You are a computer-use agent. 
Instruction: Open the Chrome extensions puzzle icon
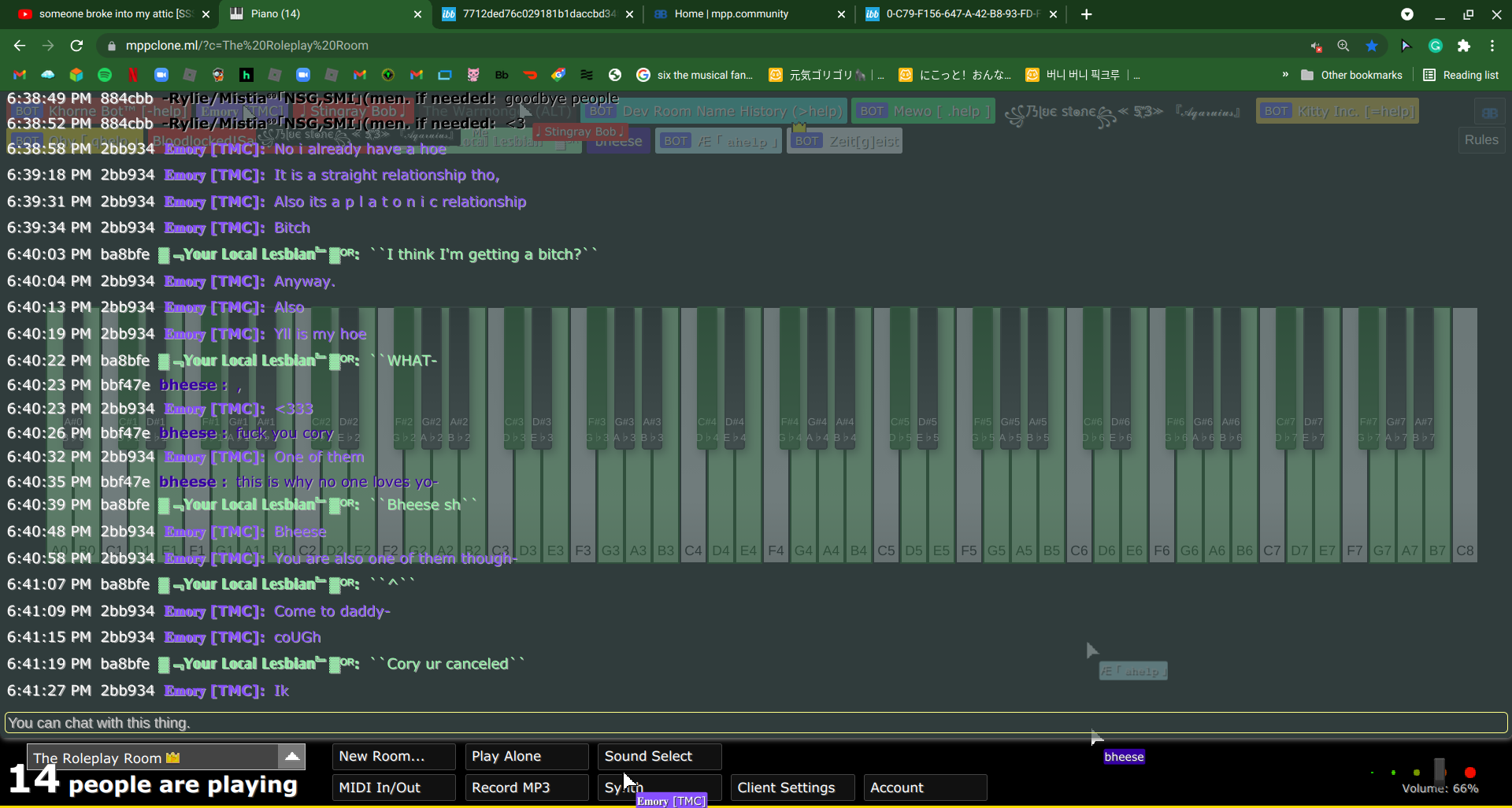click(1464, 46)
